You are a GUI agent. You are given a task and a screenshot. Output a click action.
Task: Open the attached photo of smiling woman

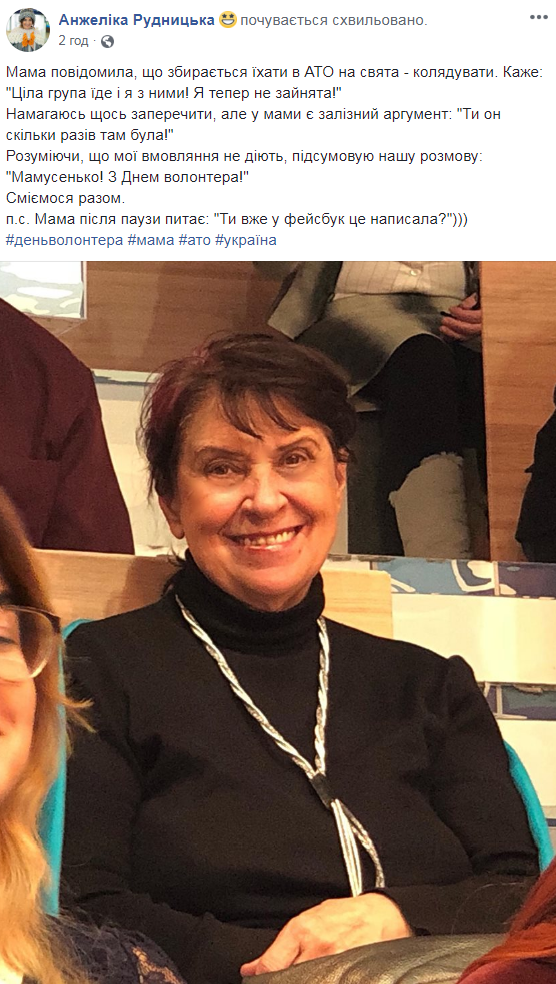tap(278, 622)
